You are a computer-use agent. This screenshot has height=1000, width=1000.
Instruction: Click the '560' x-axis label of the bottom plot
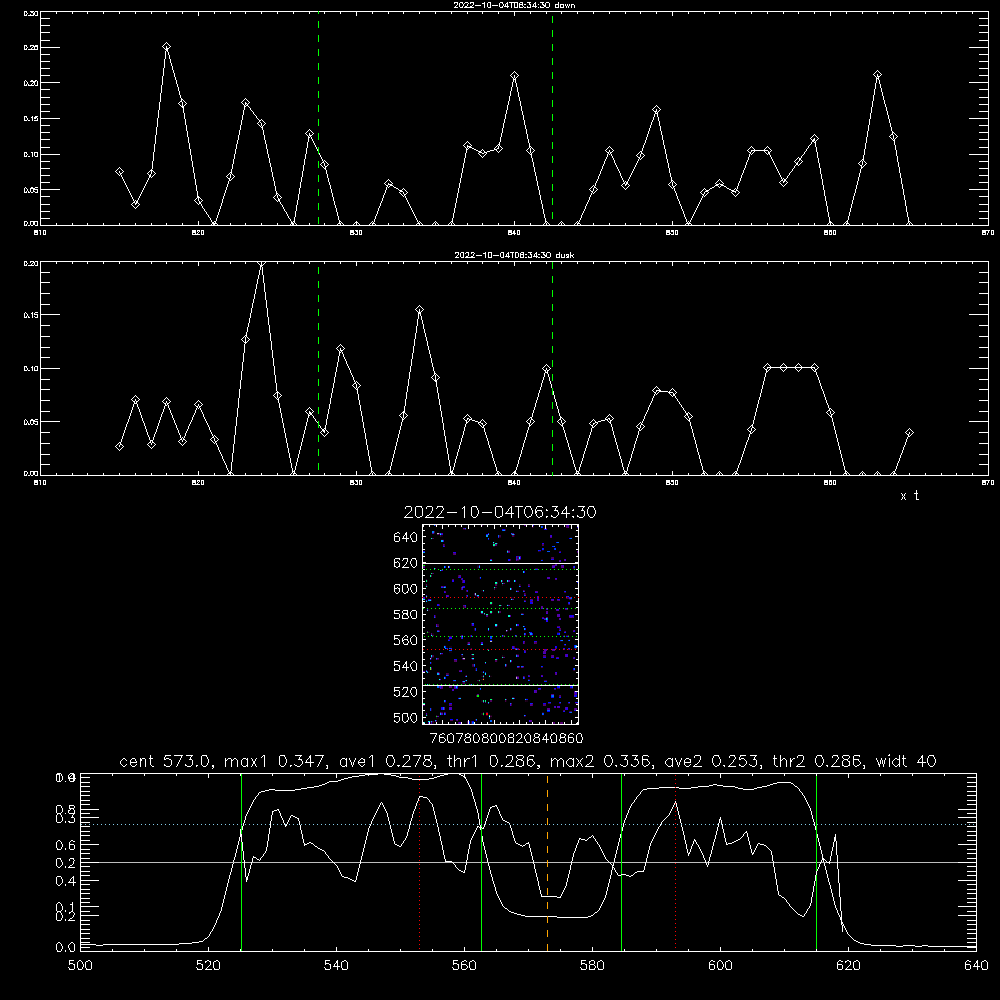(x=464, y=966)
